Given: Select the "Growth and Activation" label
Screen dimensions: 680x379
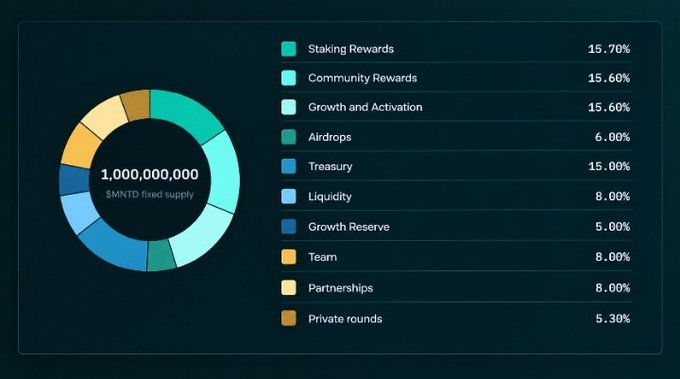Looking at the screenshot, I should click(x=365, y=107).
